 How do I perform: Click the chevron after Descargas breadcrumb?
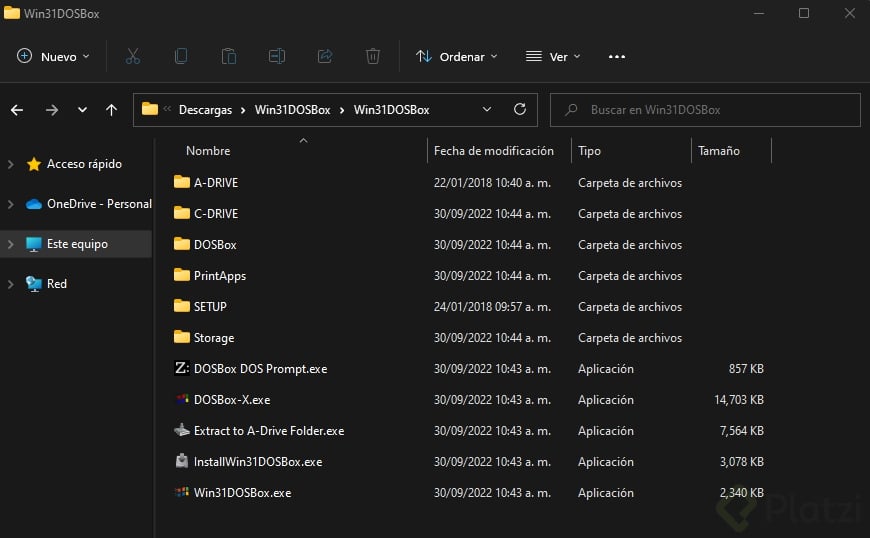click(x=244, y=110)
